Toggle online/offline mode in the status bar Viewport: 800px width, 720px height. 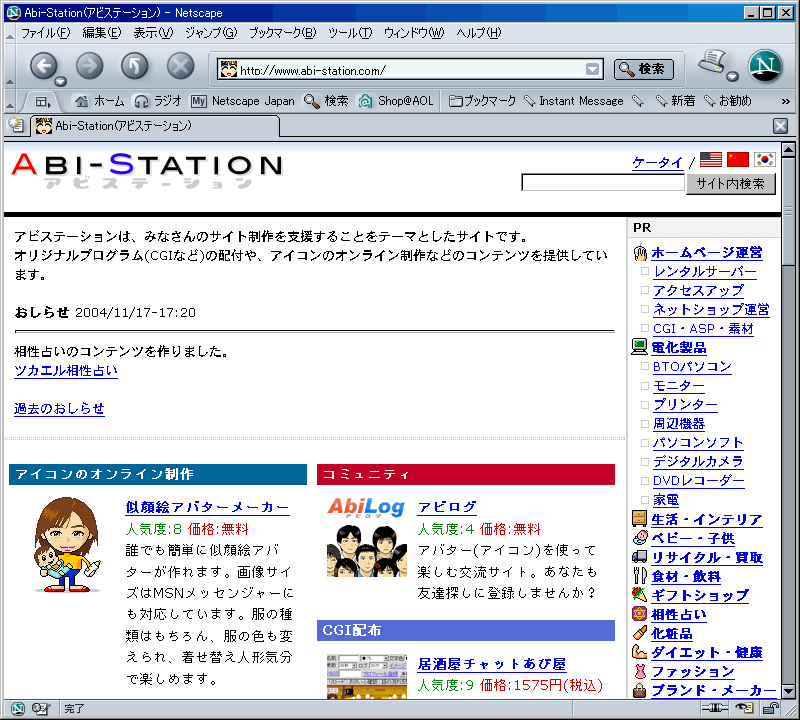point(714,708)
